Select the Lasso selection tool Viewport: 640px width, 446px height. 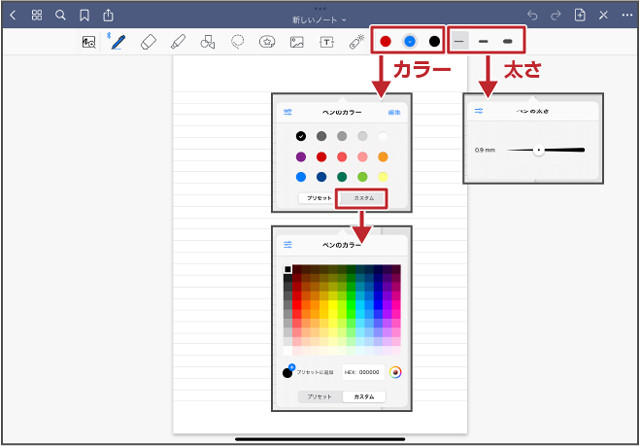(237, 42)
